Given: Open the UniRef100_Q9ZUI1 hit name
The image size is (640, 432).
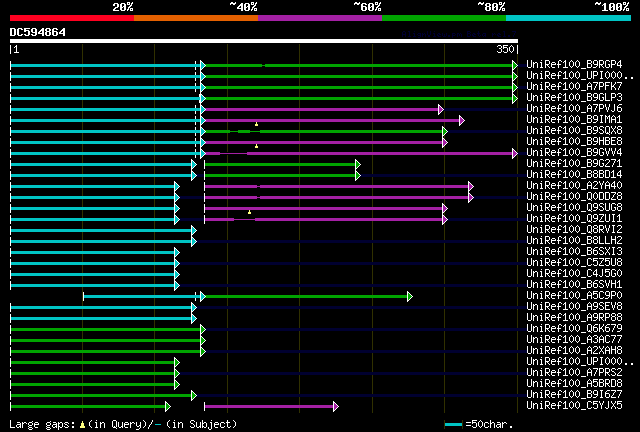Looking at the screenshot, I should 574,218.
